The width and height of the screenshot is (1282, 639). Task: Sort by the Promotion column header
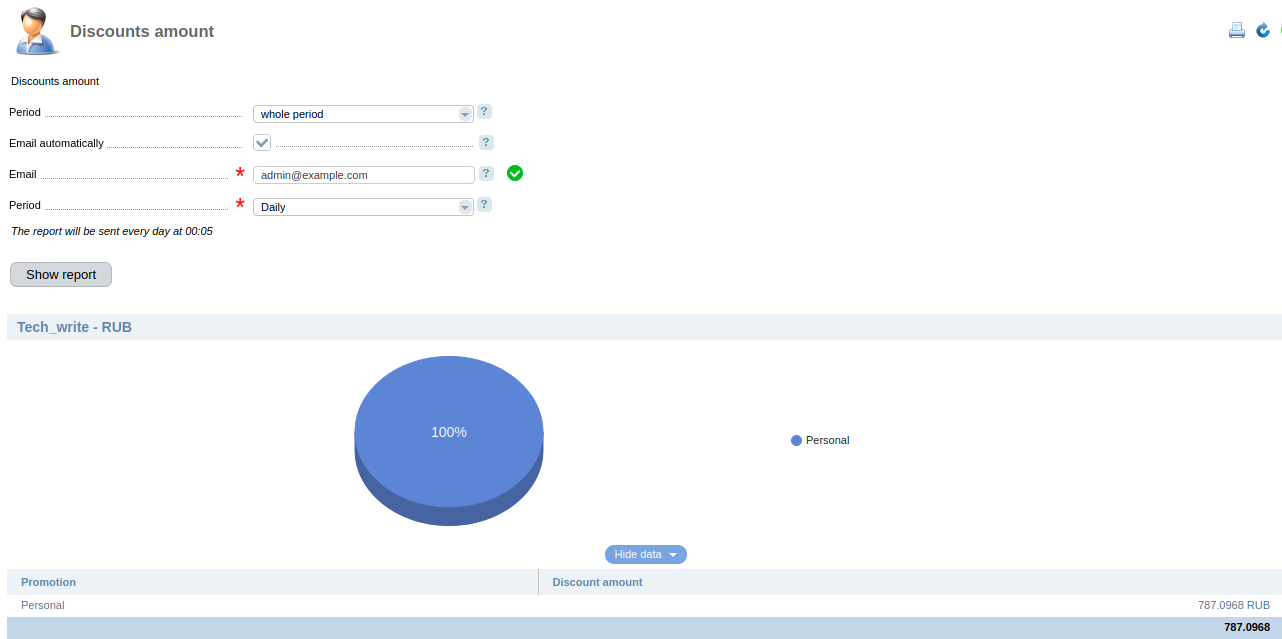[x=272, y=582]
